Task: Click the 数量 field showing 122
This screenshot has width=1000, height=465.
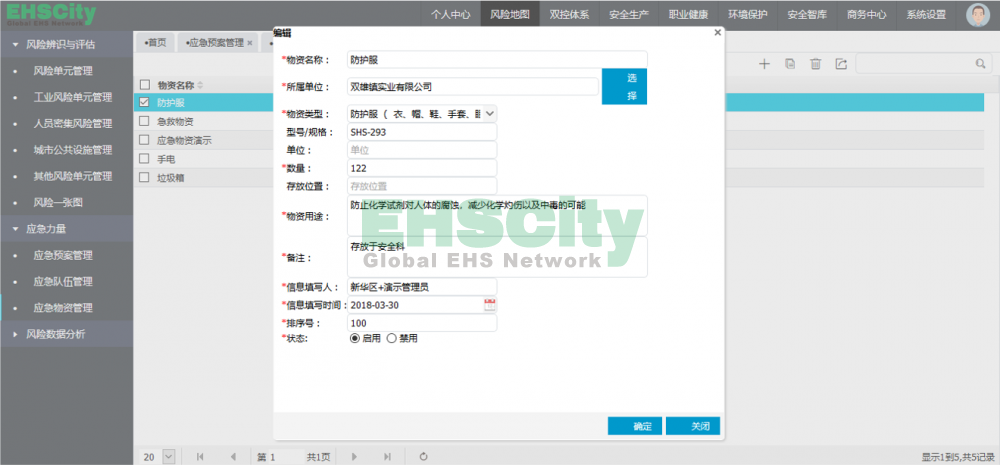Action: coord(422,168)
